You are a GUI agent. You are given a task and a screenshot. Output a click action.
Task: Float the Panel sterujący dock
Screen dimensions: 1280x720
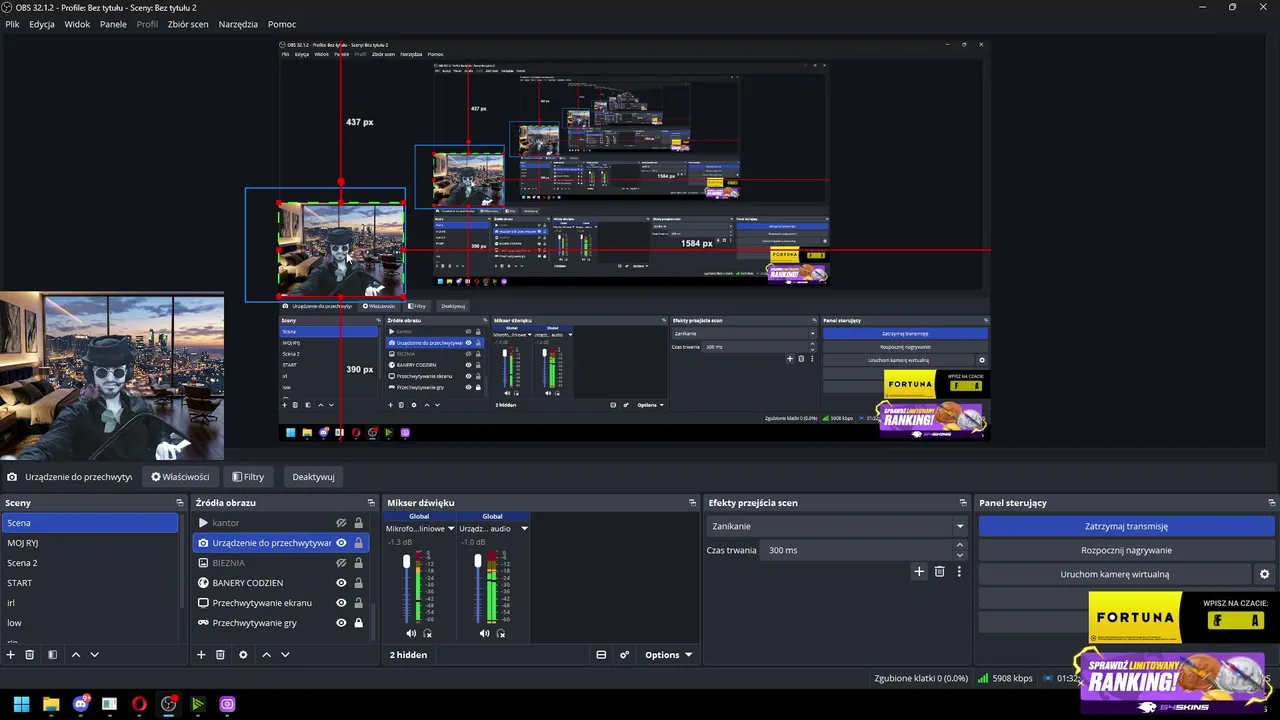(1271, 503)
